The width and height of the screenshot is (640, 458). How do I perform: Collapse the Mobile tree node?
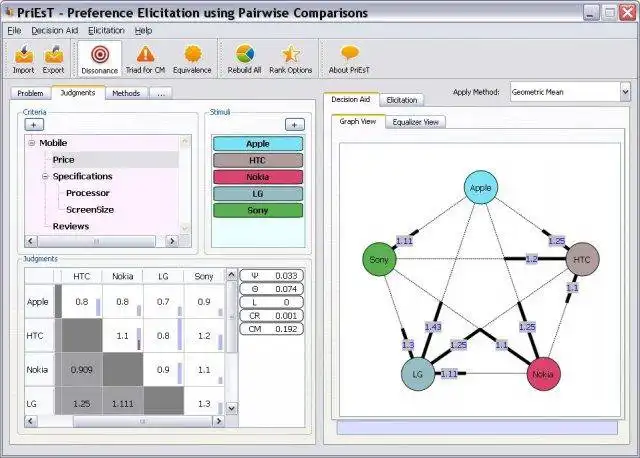(32, 143)
